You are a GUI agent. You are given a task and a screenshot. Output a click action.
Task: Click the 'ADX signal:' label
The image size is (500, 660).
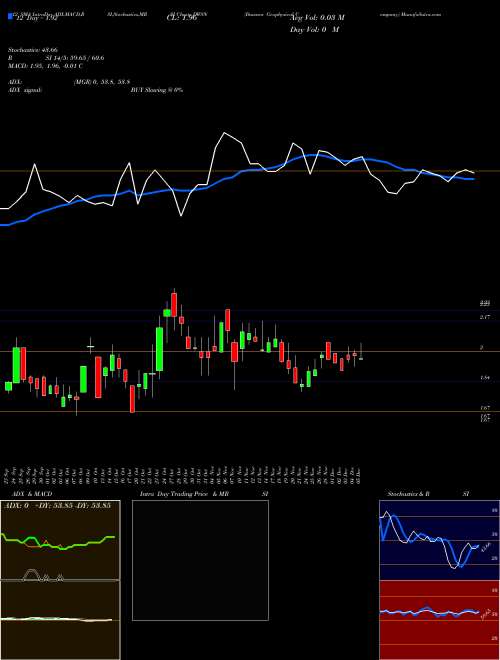click(25, 90)
